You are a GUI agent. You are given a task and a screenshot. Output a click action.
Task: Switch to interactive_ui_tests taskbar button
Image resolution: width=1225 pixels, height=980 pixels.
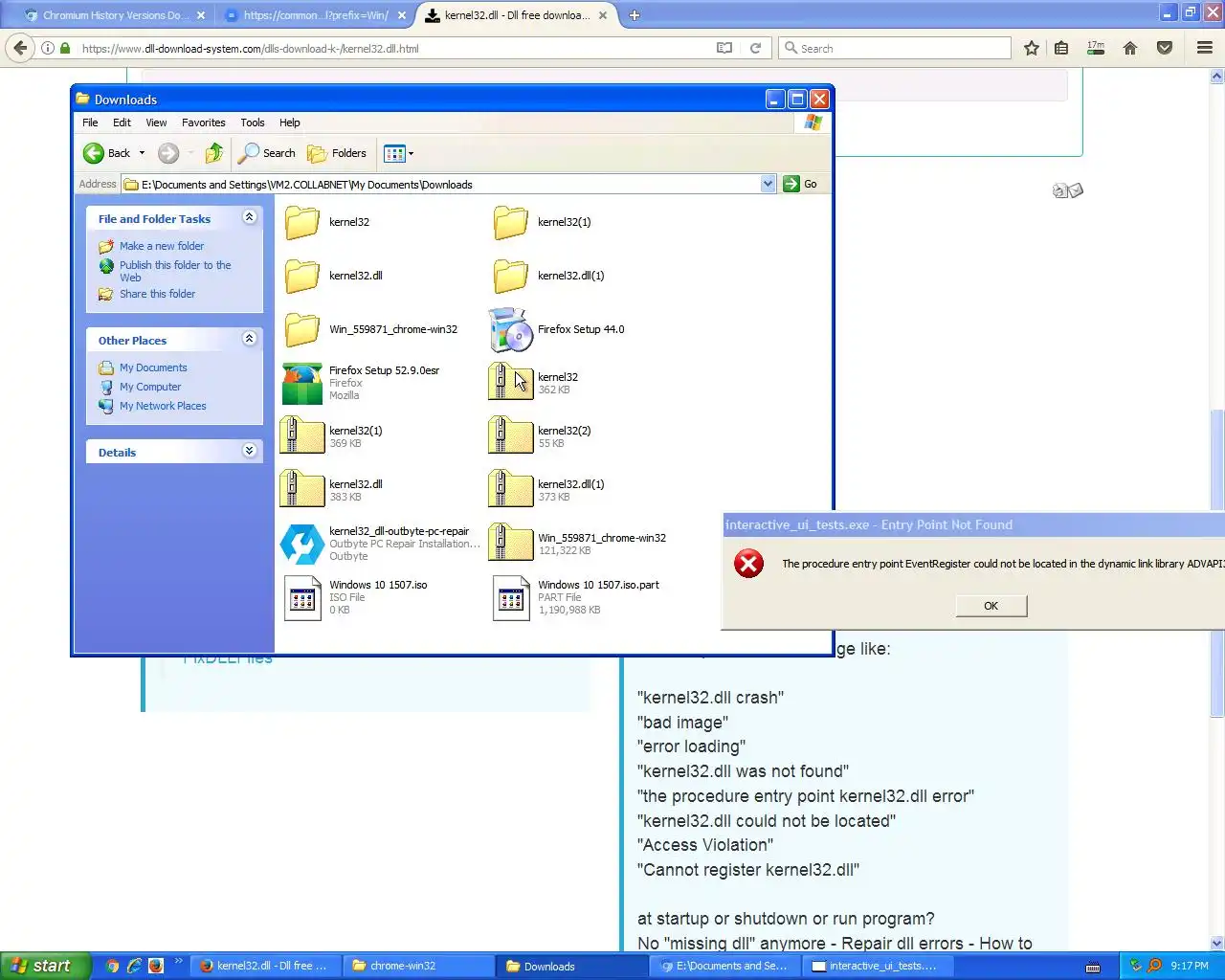(880, 966)
